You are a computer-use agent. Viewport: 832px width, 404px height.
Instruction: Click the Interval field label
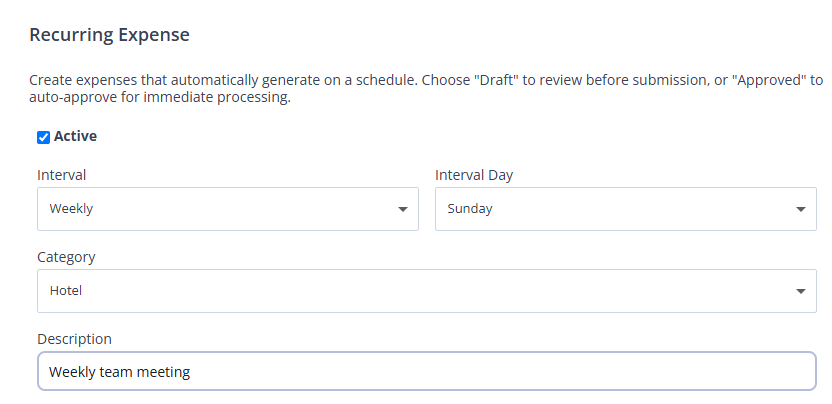[62, 175]
